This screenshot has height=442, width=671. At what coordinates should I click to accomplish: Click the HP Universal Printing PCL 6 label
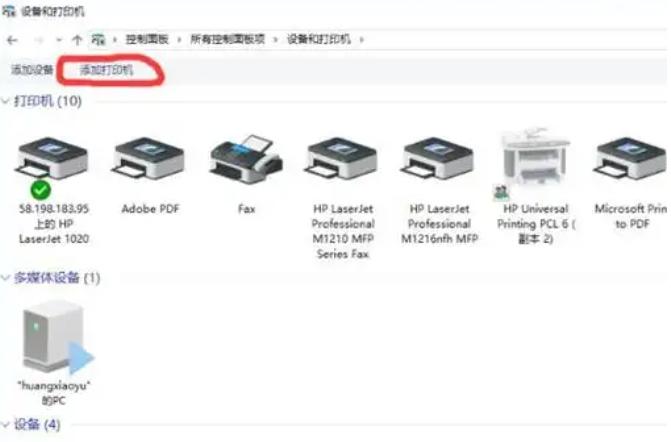[x=536, y=224]
